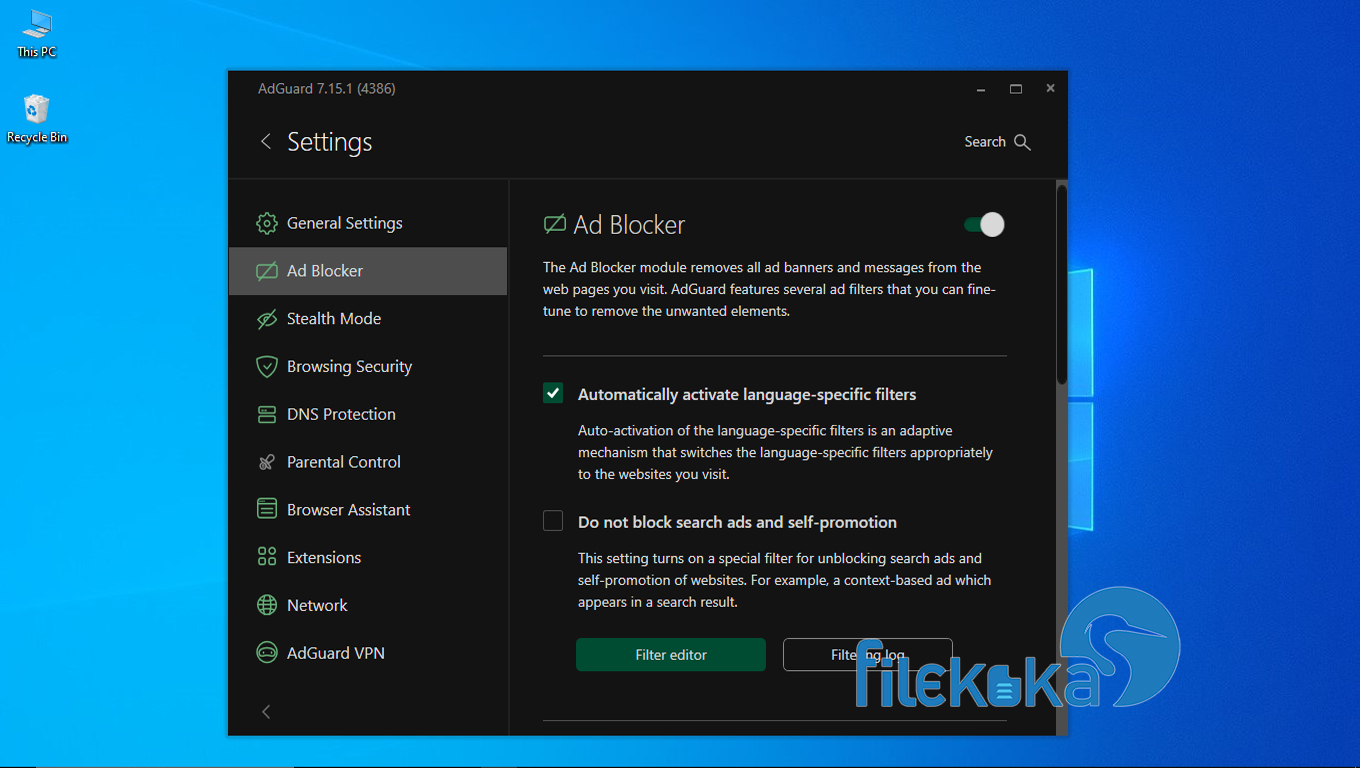Select the Recycle Bin desktop icon
The image size is (1360, 768).
click(37, 118)
